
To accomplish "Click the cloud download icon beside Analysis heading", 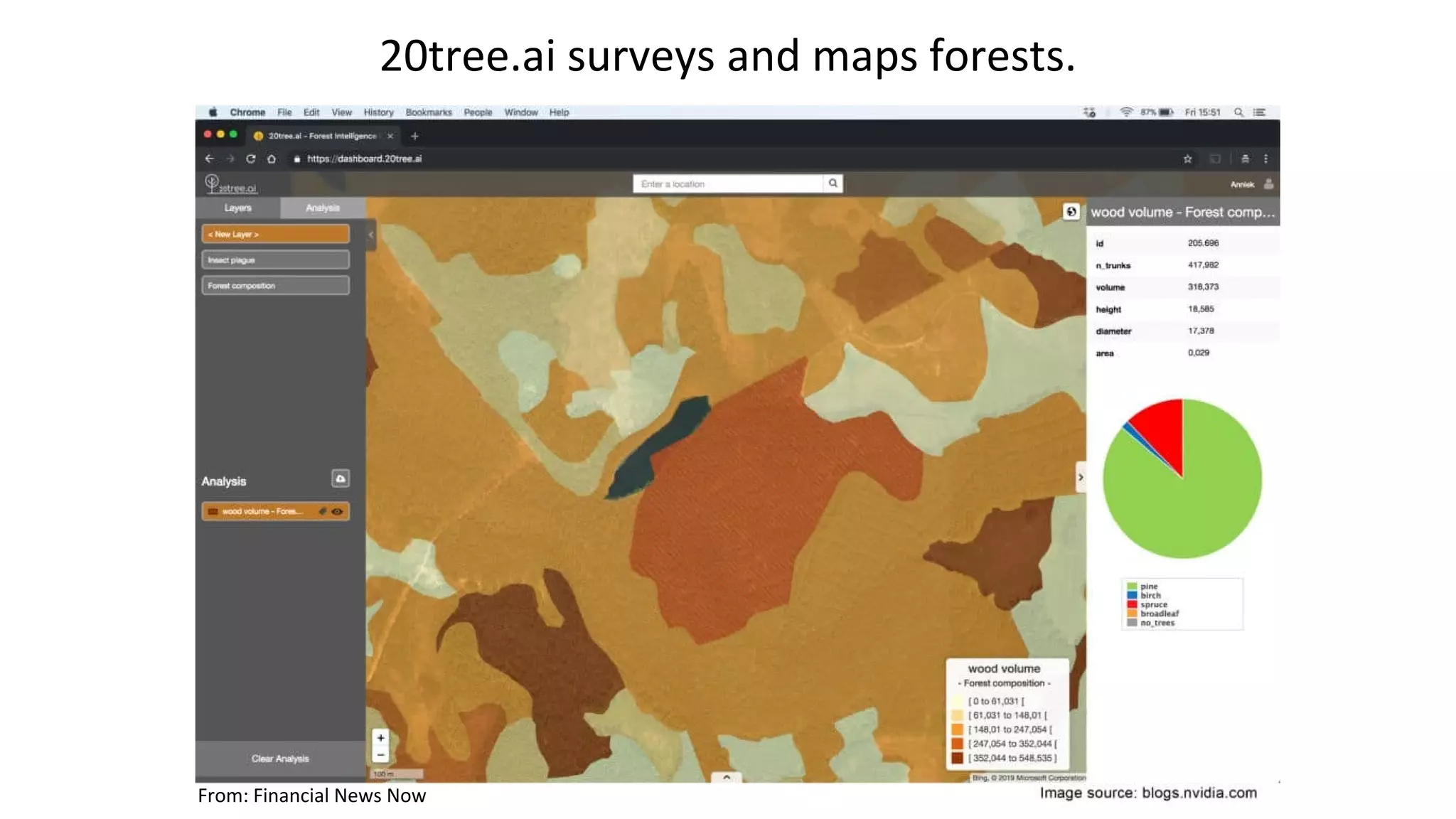I will tap(341, 478).
